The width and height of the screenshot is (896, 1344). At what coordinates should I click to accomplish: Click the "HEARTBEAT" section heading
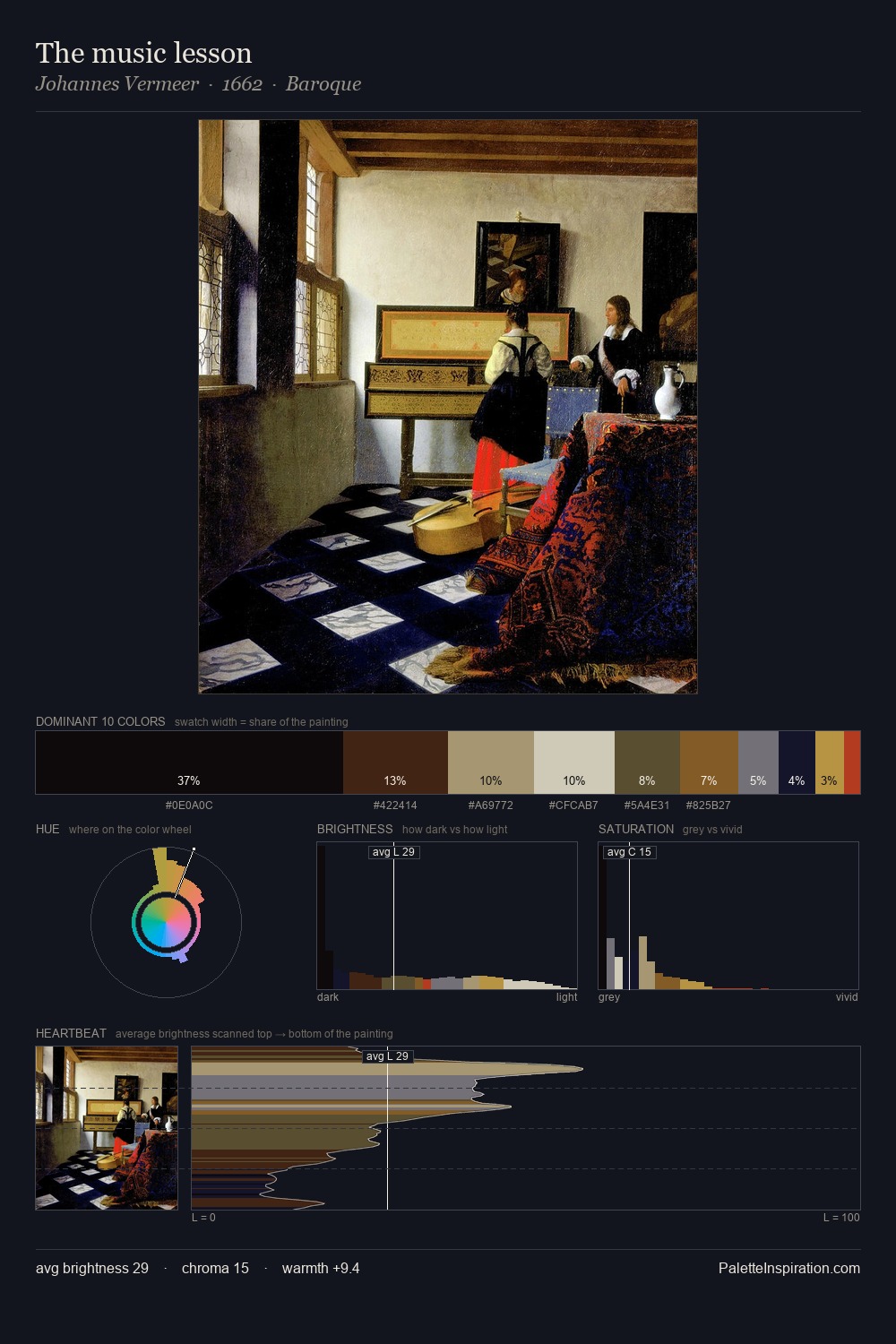coord(71,1033)
